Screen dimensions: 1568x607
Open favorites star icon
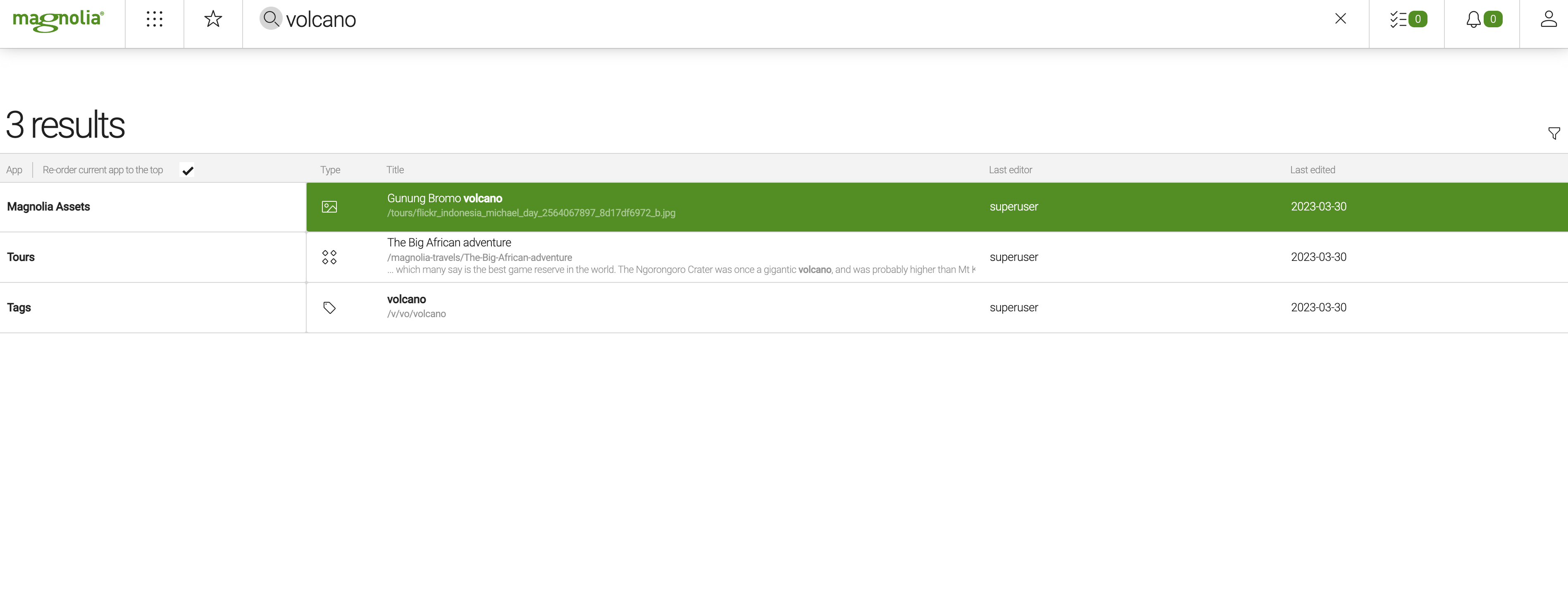[213, 19]
